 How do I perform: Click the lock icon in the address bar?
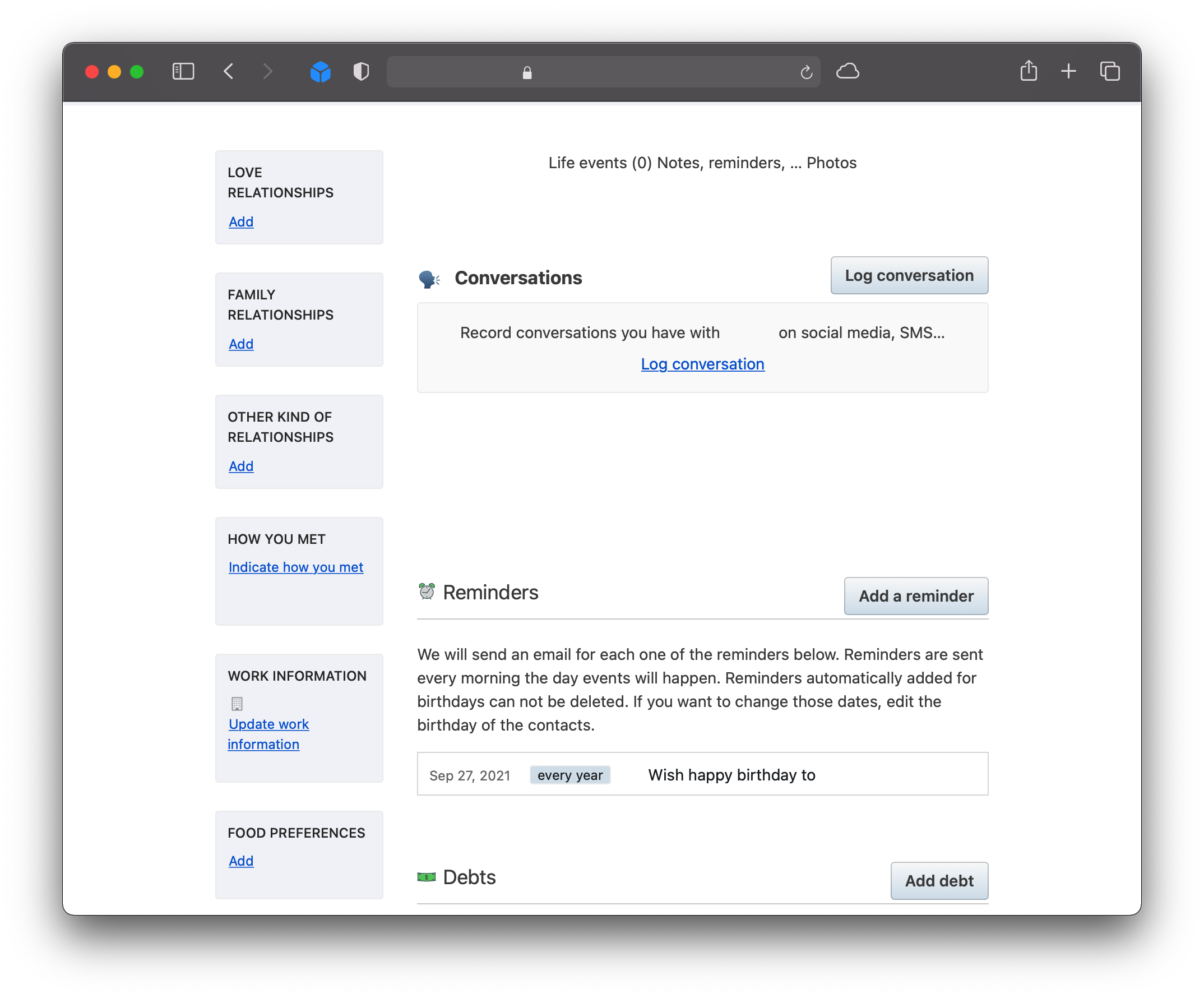(x=526, y=72)
